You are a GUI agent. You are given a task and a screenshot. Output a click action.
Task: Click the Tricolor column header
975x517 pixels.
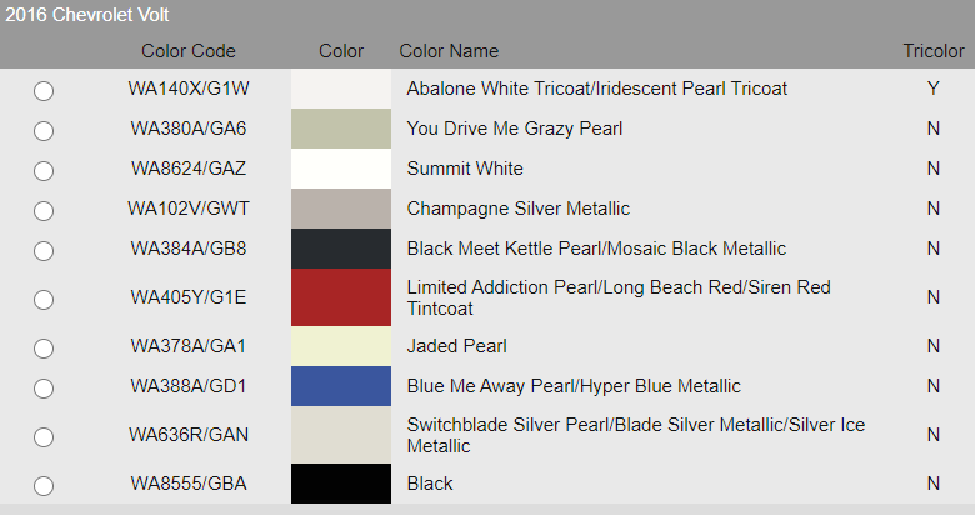(934, 51)
